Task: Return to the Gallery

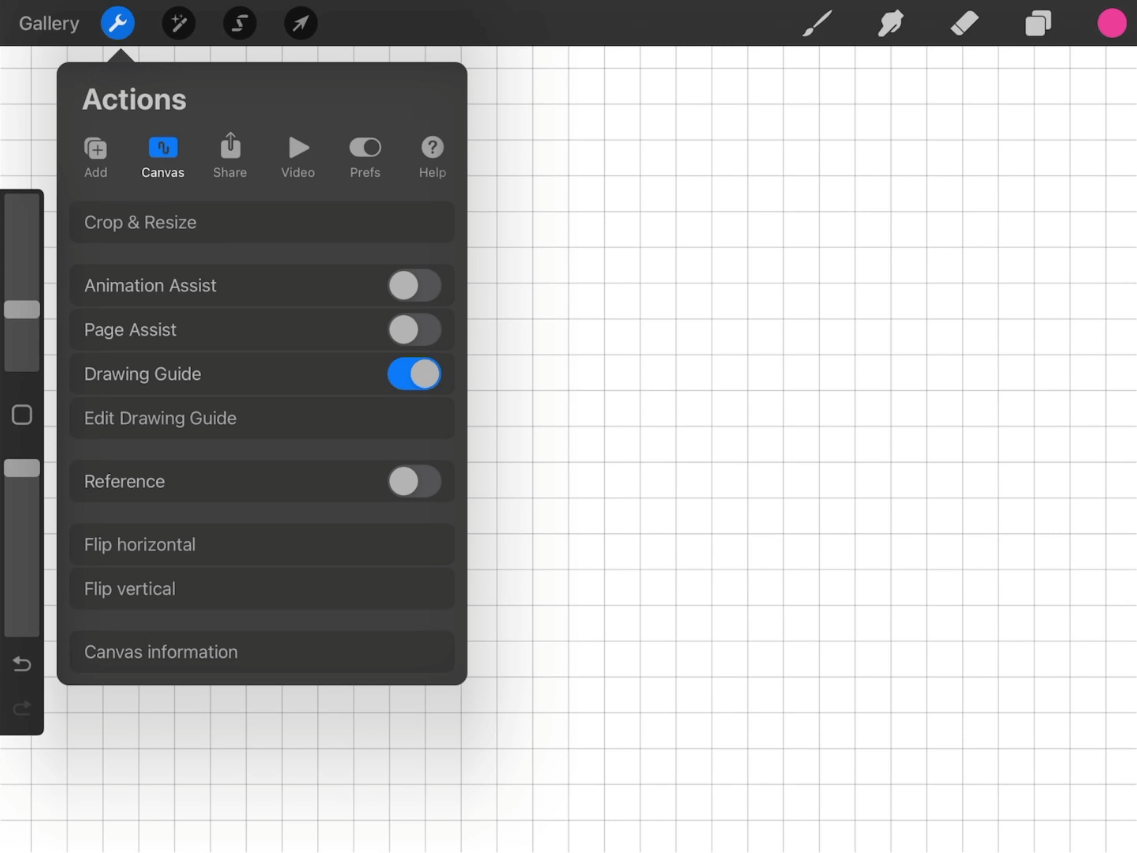Action: coord(49,23)
